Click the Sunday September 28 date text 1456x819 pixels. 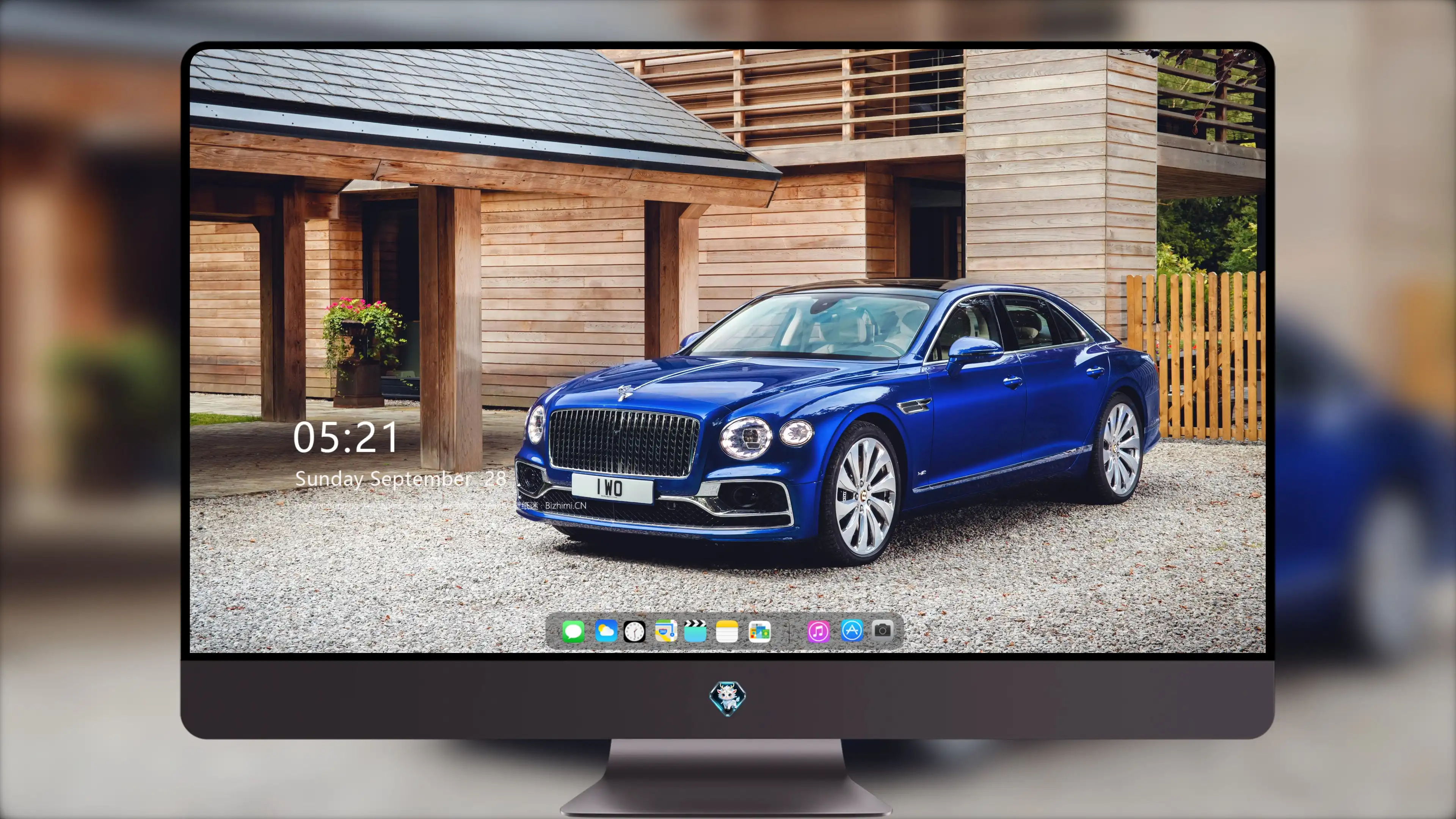point(400,479)
